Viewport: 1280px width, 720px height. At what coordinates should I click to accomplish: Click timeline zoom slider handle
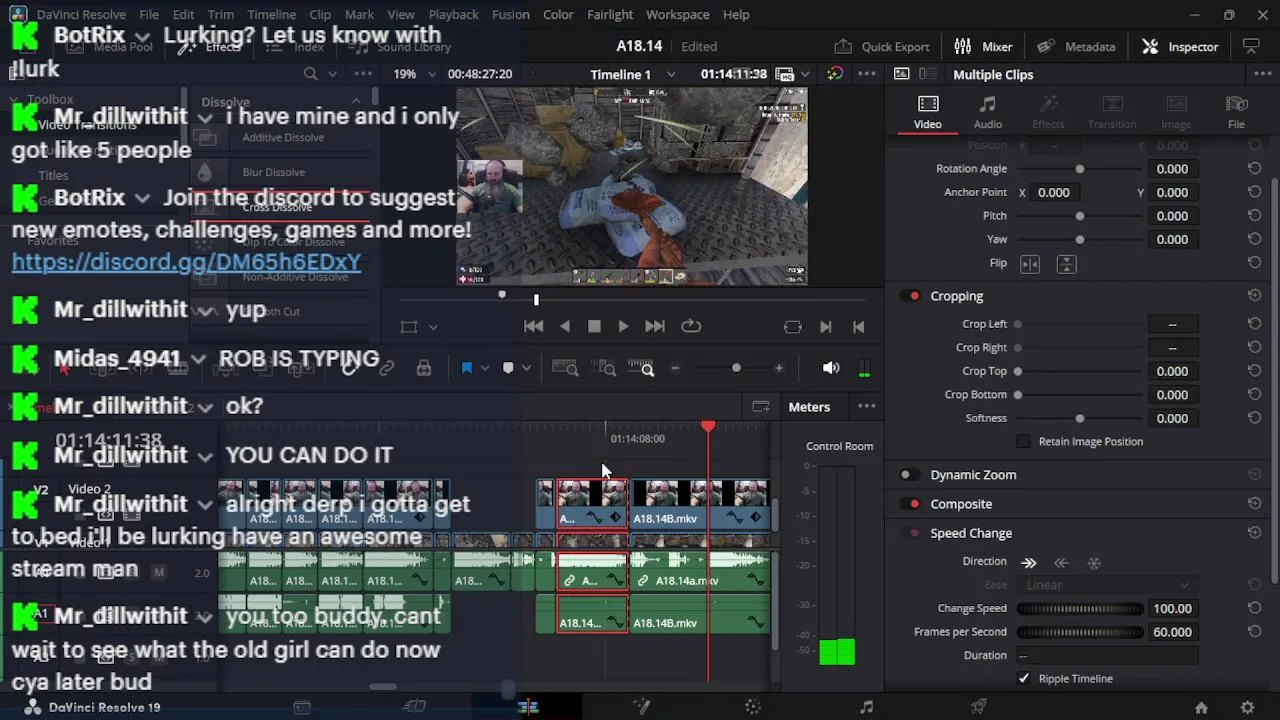click(x=736, y=368)
